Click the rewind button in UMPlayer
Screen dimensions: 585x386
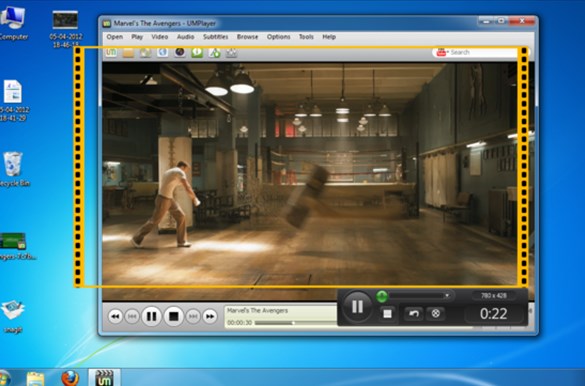115,317
